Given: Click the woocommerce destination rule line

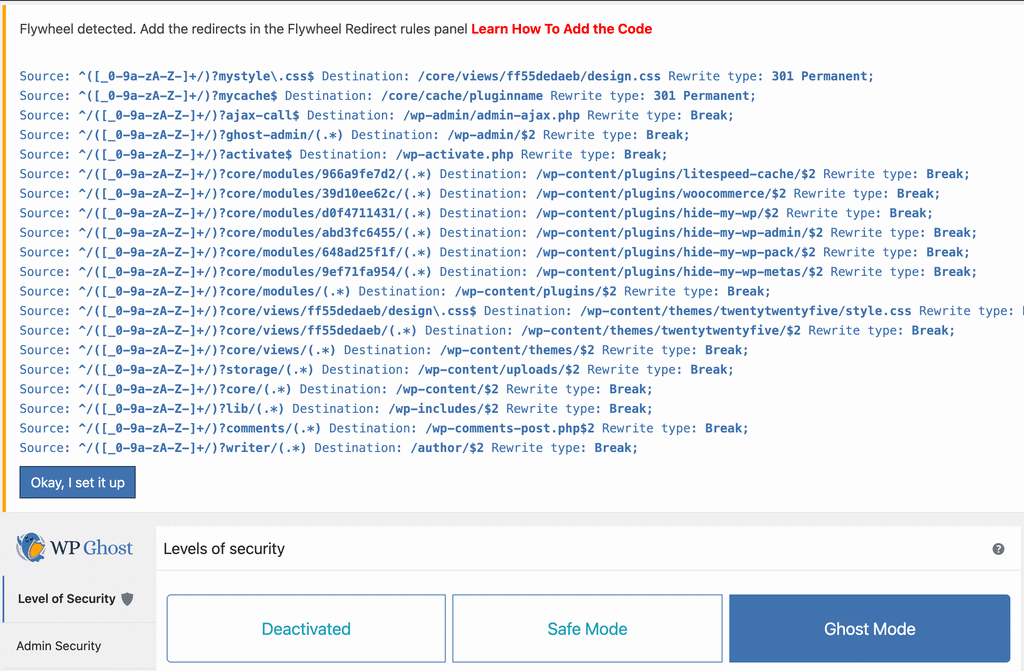Looking at the screenshot, I should point(479,193).
